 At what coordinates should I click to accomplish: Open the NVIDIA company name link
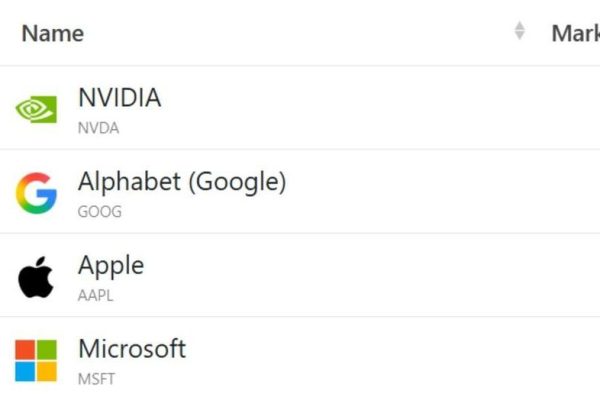[x=119, y=98]
